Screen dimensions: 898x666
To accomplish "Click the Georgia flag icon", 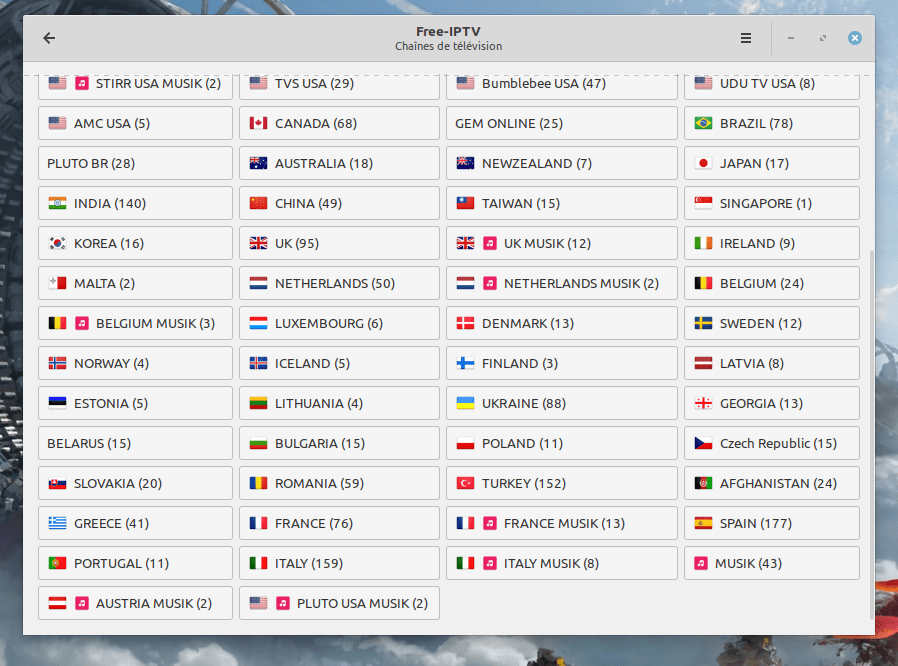I will (703, 404).
